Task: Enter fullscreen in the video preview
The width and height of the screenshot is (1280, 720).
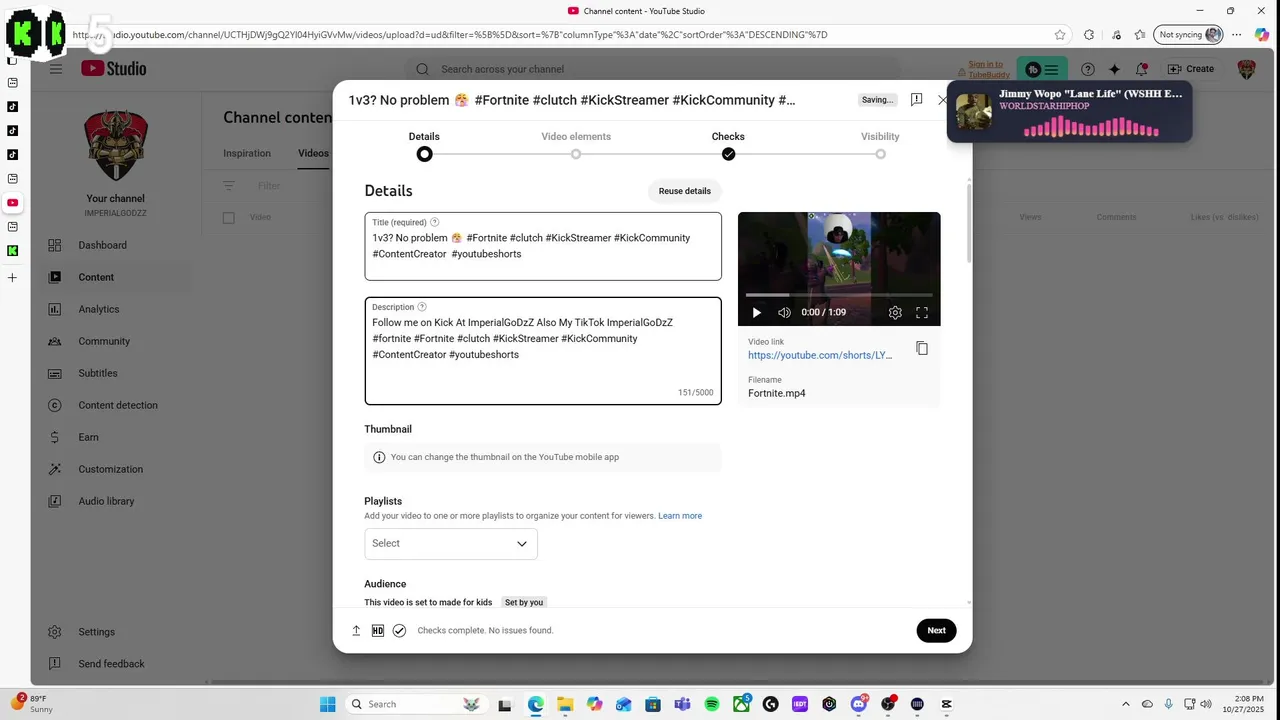Action: 922,313
